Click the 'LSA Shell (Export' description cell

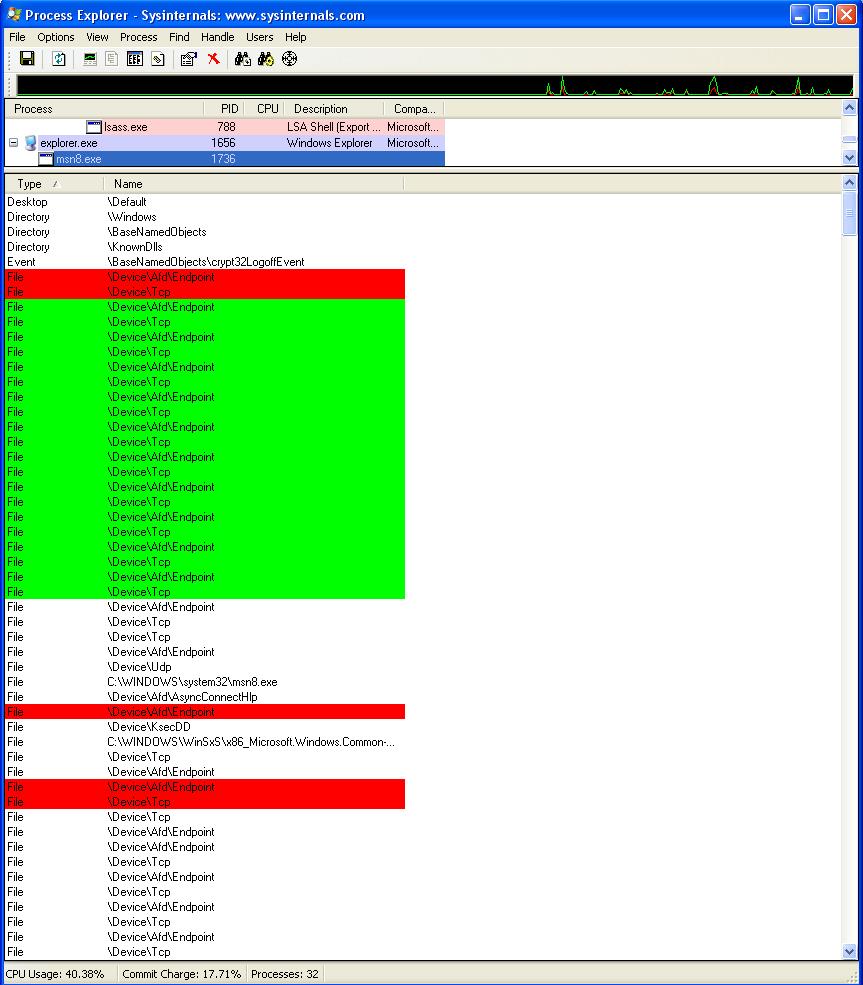(x=334, y=127)
